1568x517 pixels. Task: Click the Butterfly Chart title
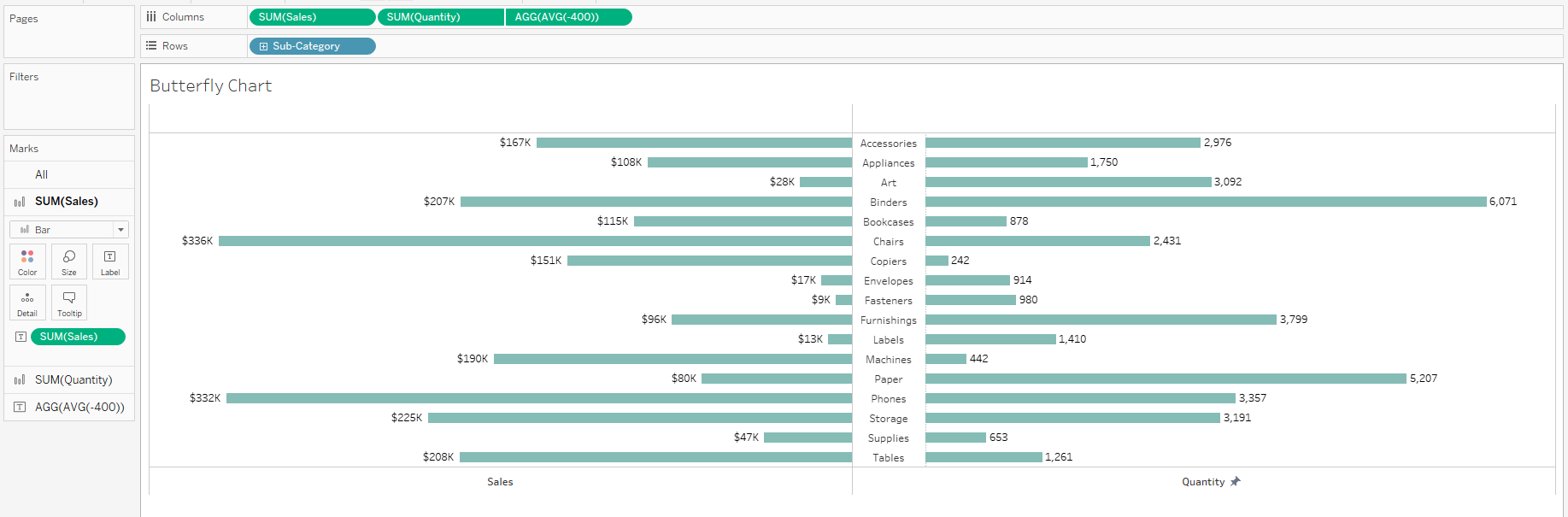point(210,85)
